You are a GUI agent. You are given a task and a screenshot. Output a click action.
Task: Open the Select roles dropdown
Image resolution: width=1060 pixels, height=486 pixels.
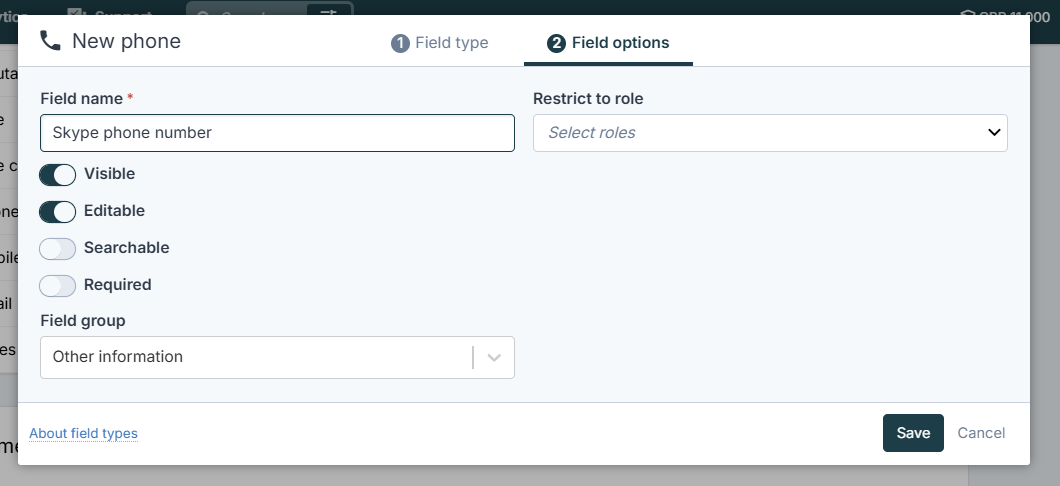click(770, 132)
